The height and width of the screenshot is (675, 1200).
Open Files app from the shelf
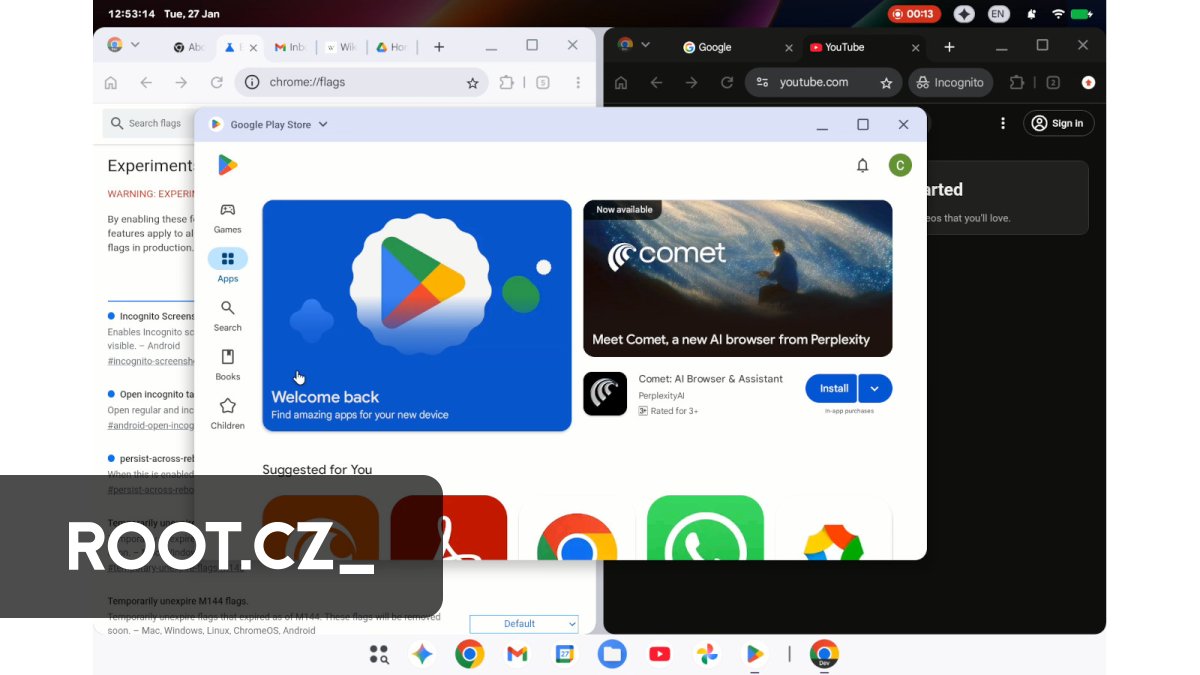(x=612, y=654)
